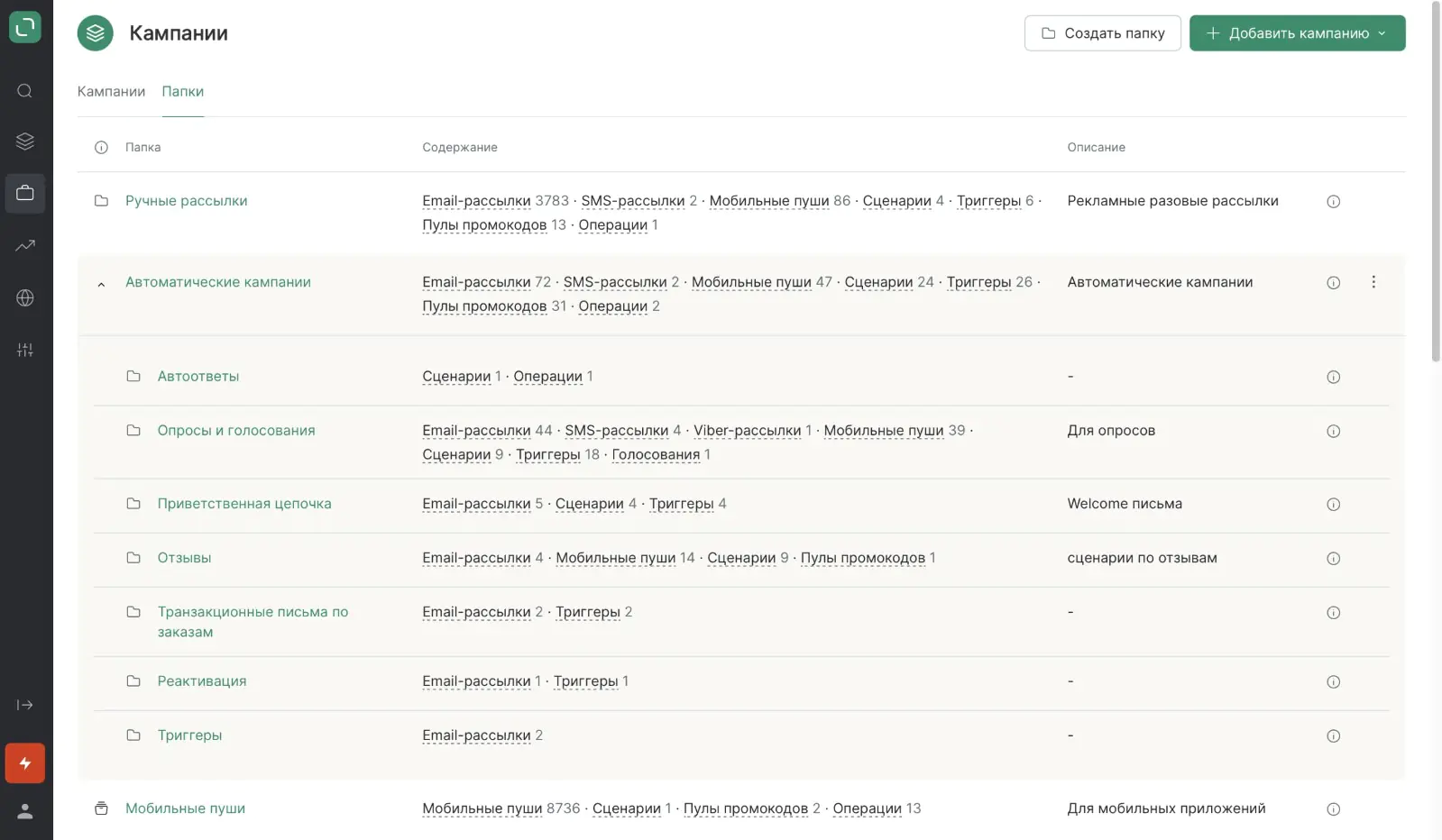
Task: Open search from the sidebar magnifier icon
Action: [x=25, y=90]
